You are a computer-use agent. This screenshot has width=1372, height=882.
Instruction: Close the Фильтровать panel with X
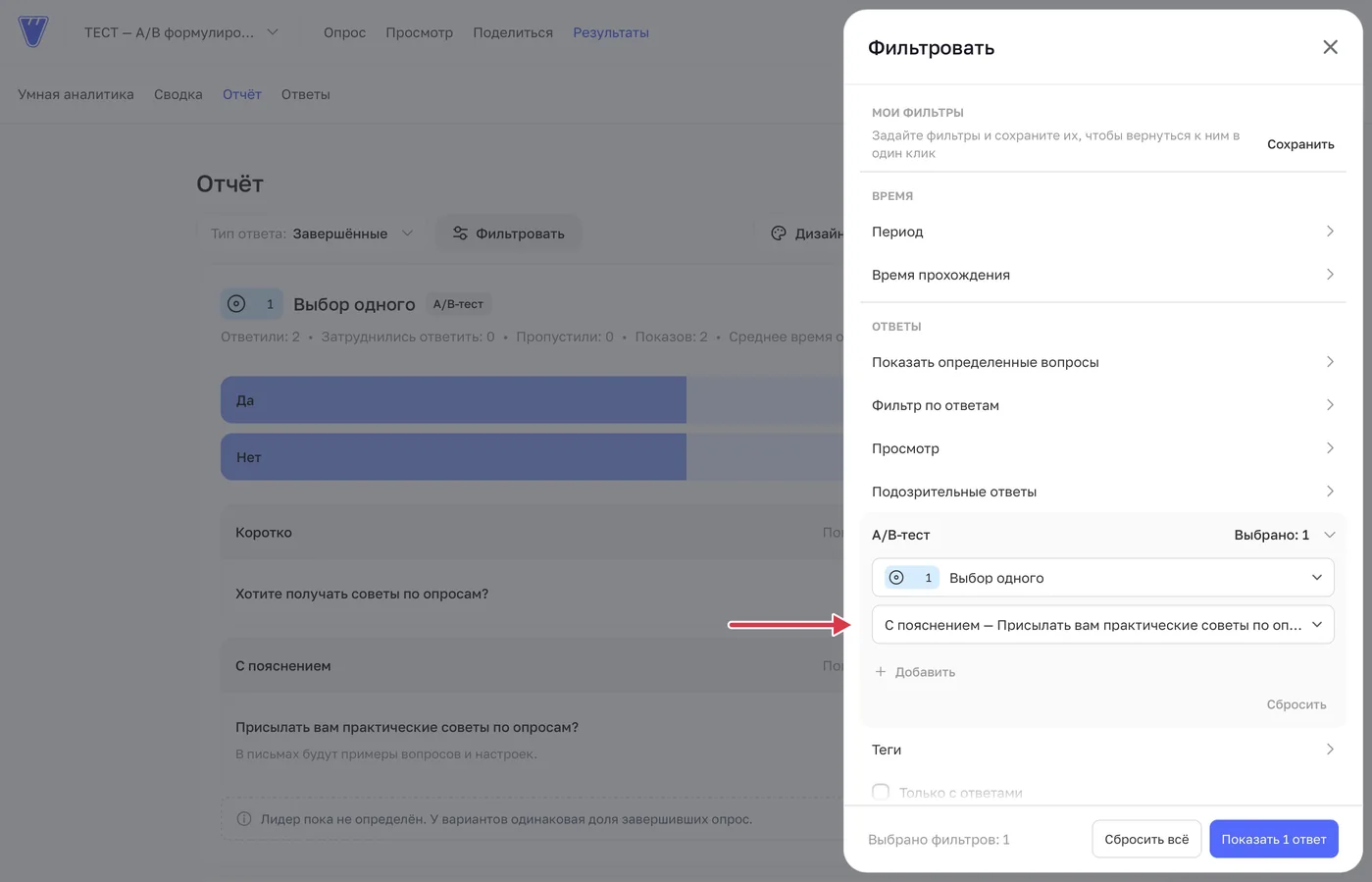pos(1330,47)
